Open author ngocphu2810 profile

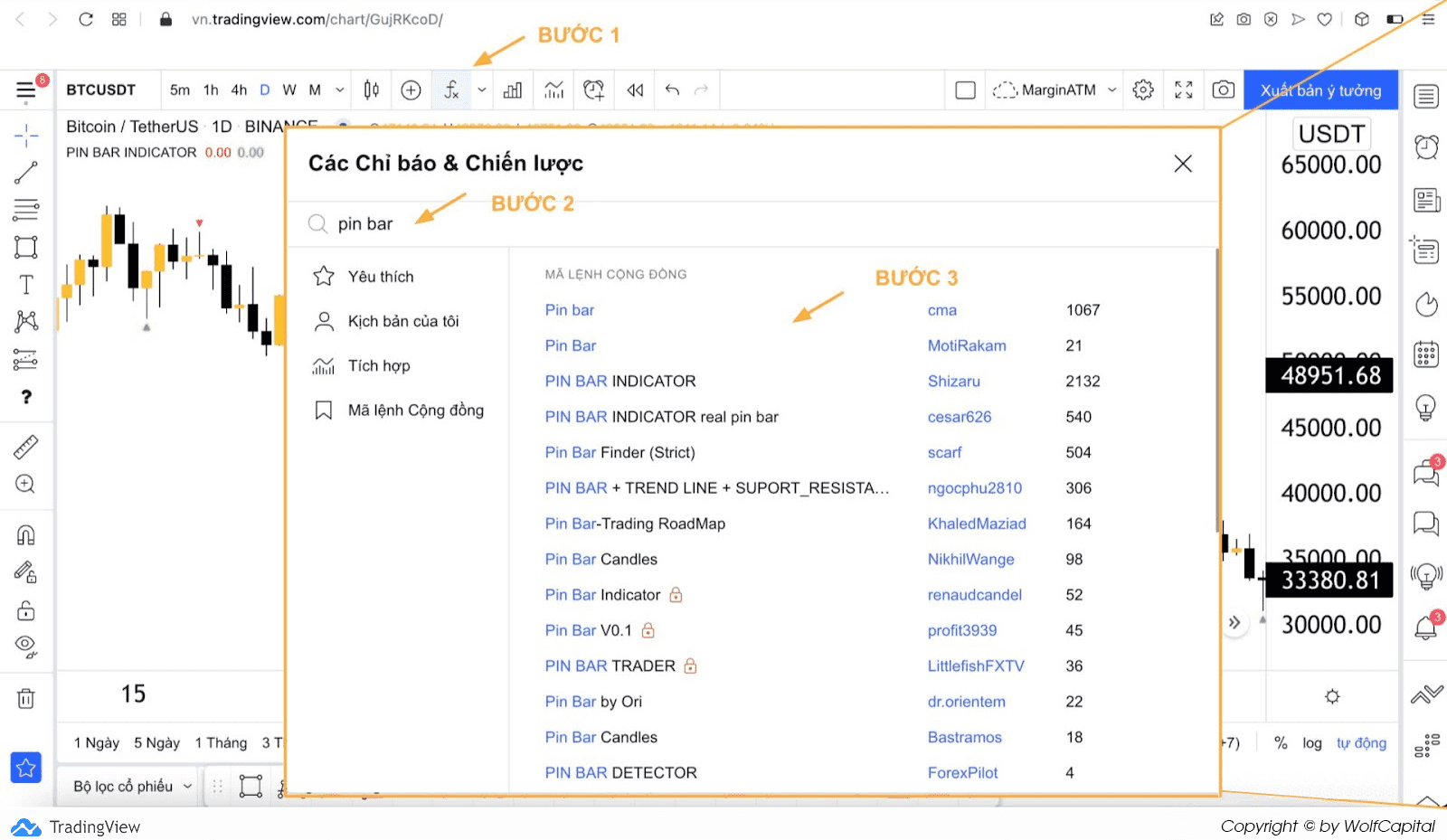coord(974,487)
